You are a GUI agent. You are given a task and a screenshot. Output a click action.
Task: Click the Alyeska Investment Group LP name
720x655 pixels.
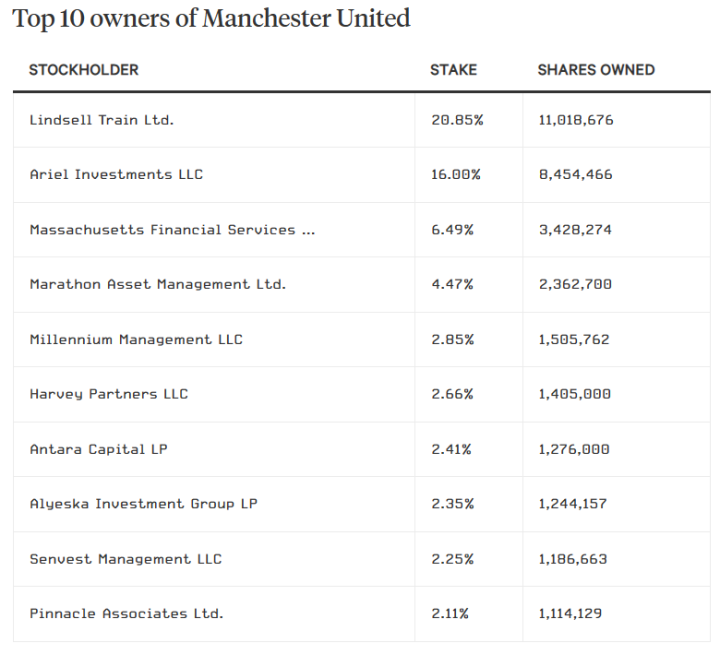pyautogui.click(x=143, y=504)
